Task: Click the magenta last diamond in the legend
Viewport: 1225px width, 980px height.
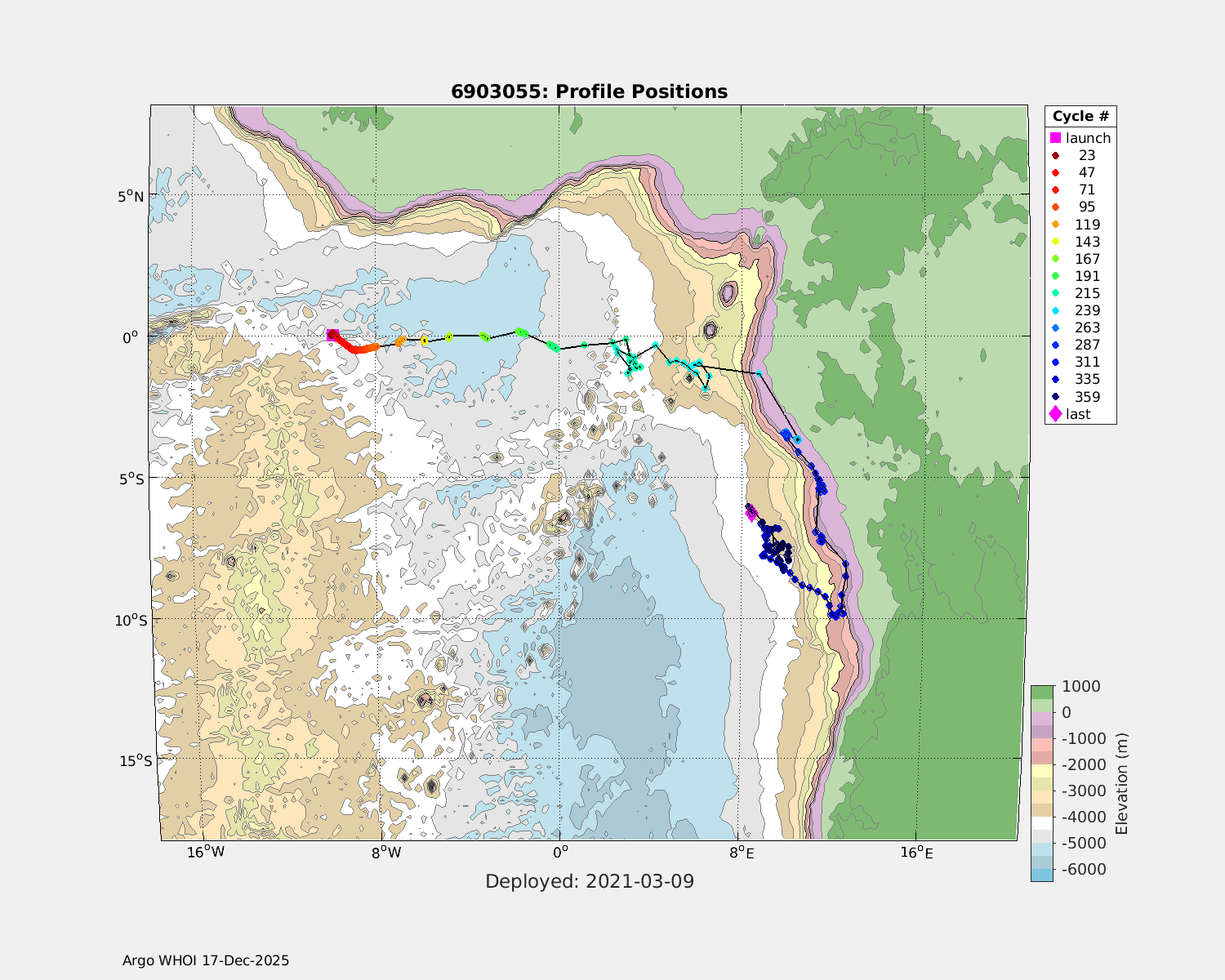Action: coord(1055,414)
